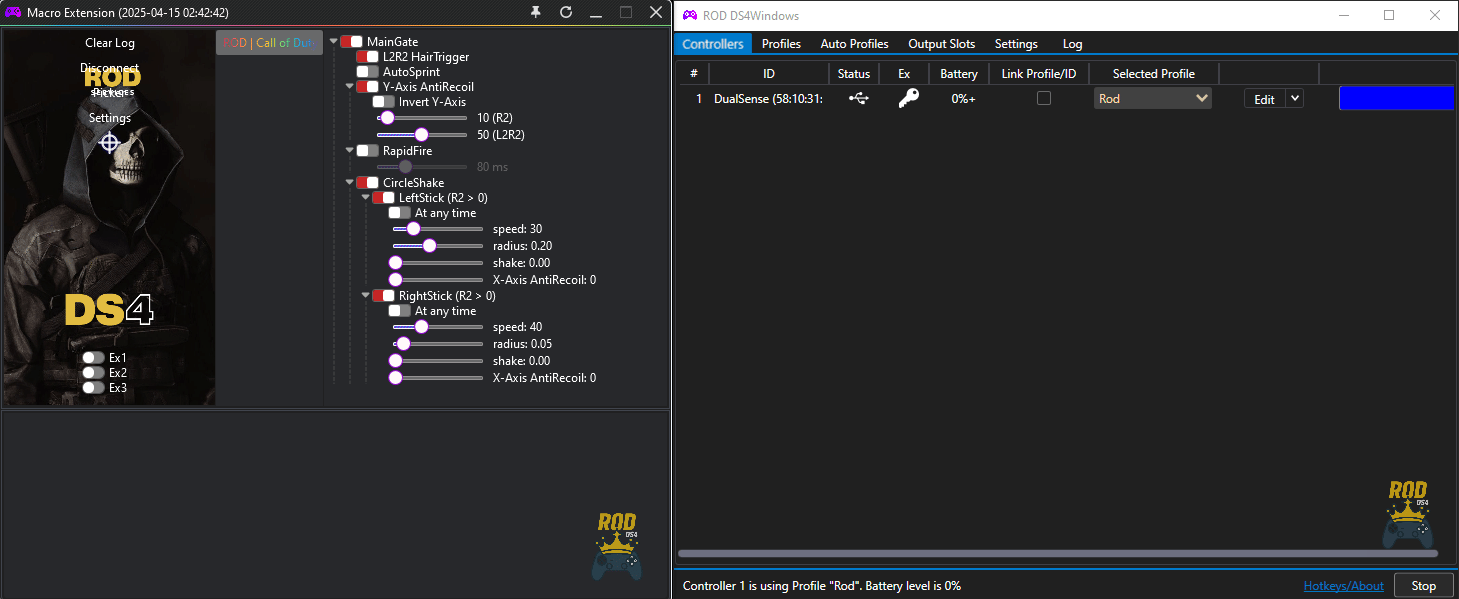Toggle L2R2 HairTrigger switch
Screen dimensions: 1459x599
click(367, 57)
